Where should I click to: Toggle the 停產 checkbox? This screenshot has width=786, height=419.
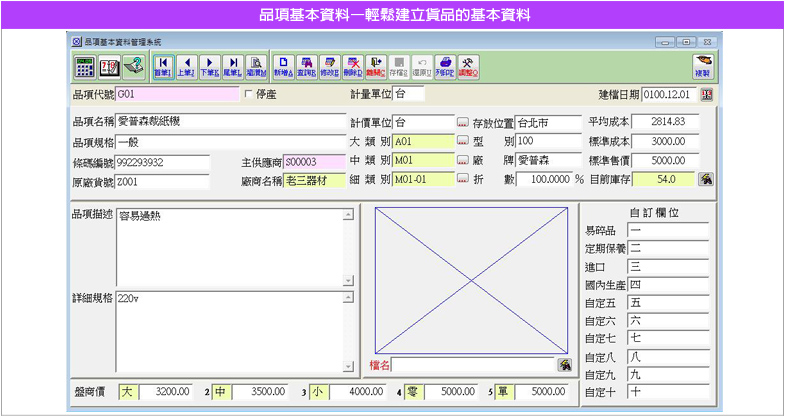pyautogui.click(x=249, y=95)
